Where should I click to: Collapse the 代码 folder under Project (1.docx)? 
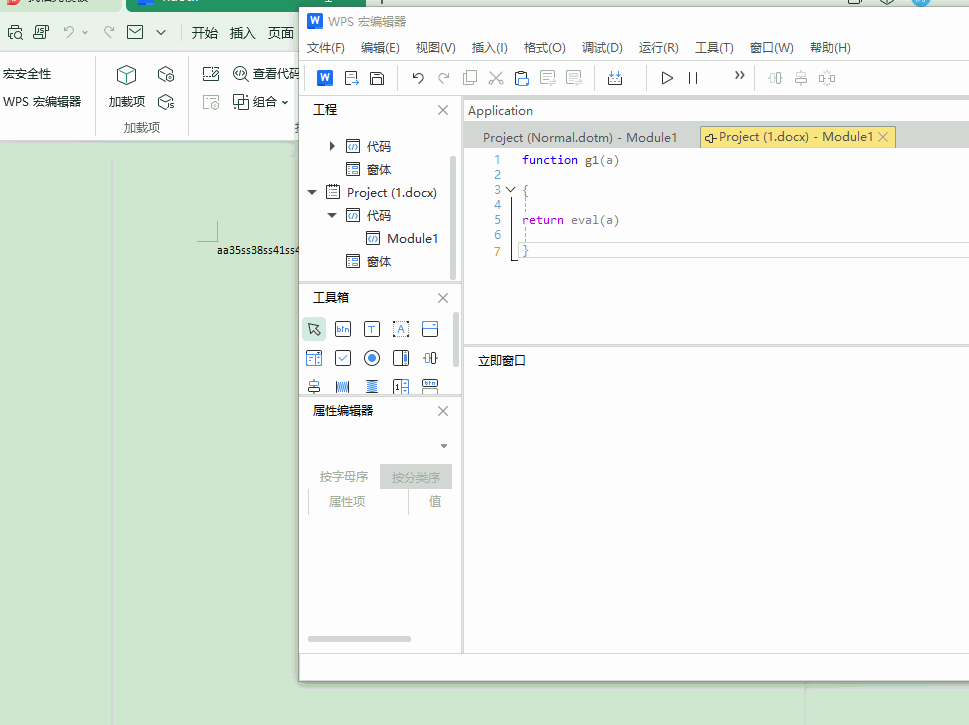click(332, 215)
